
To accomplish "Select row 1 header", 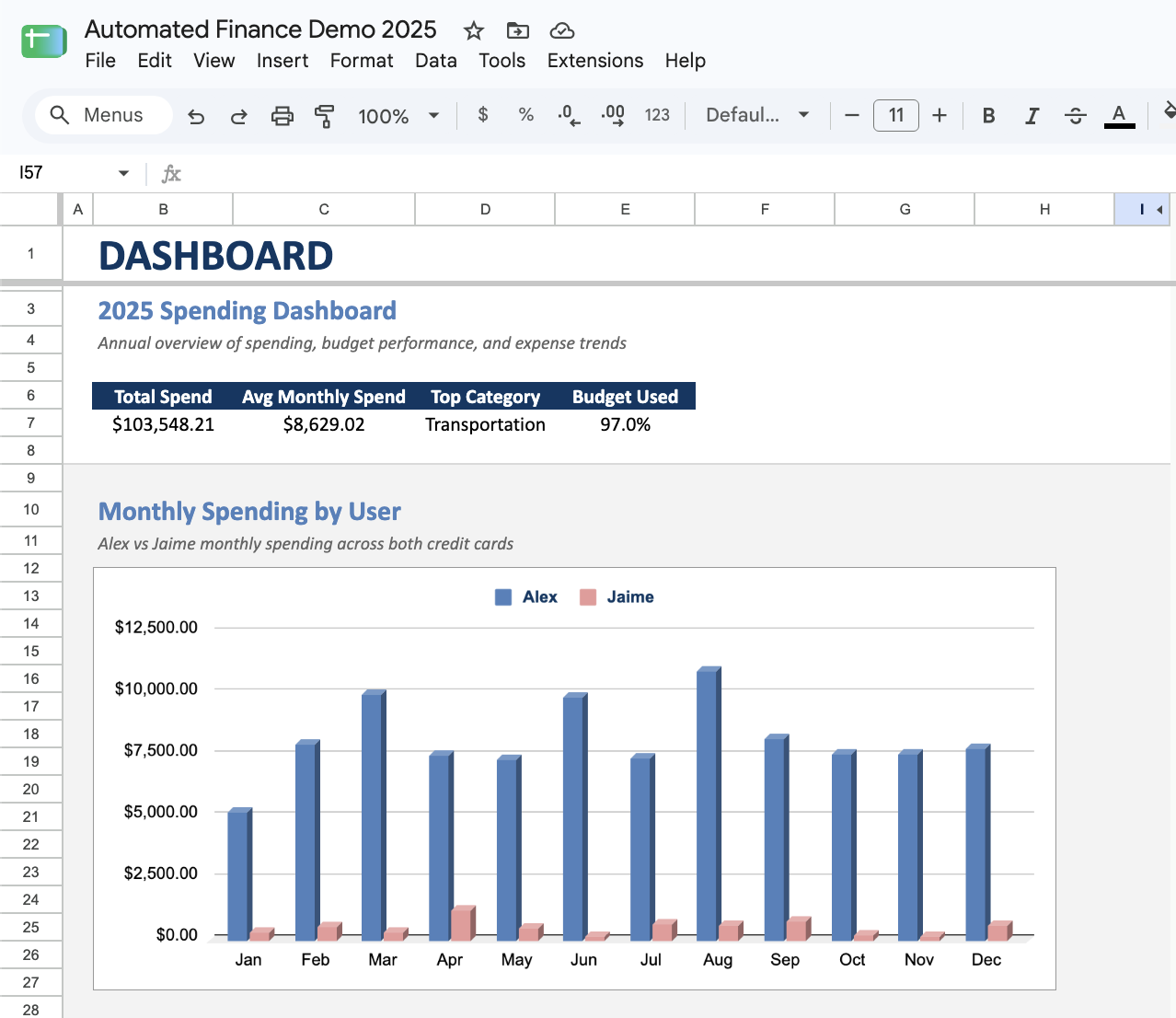I will pyautogui.click(x=31, y=253).
